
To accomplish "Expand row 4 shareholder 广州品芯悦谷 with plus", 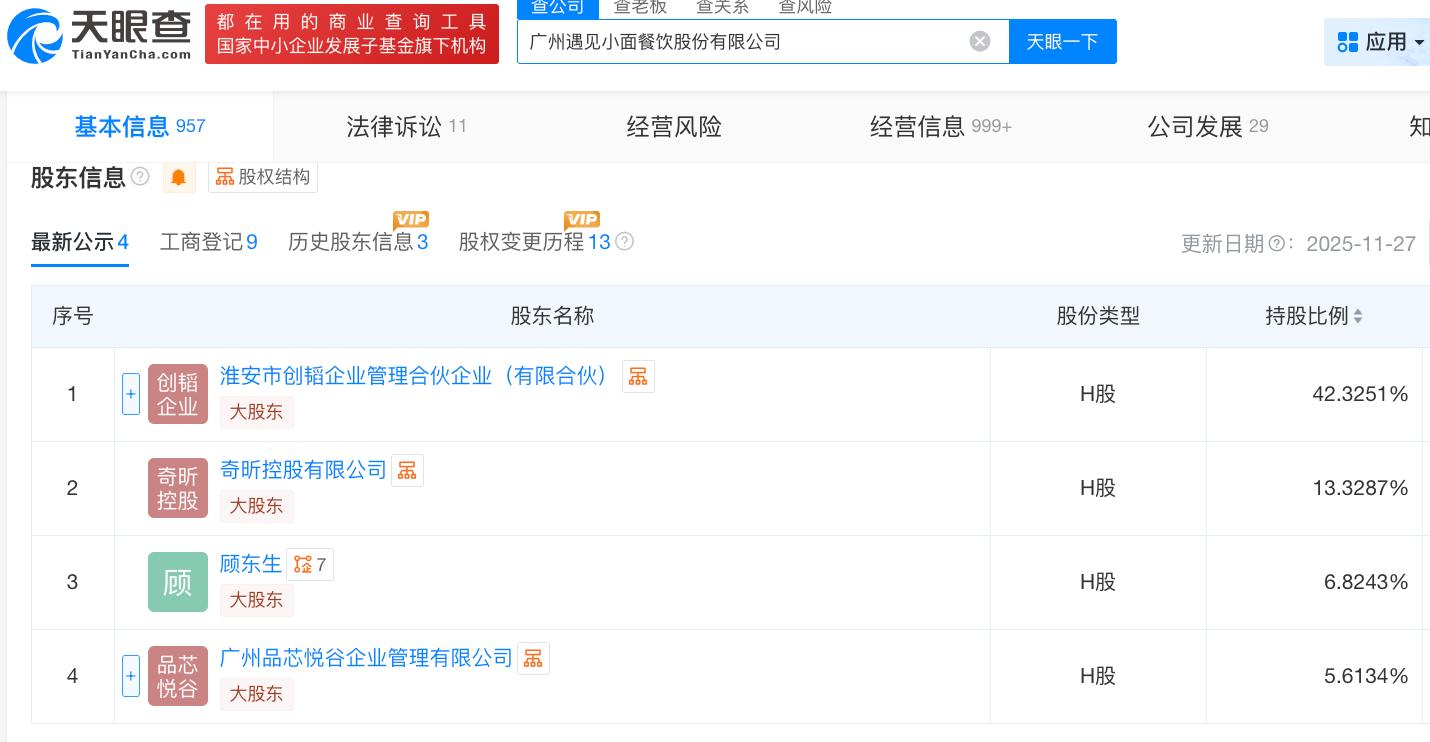I will point(131,676).
